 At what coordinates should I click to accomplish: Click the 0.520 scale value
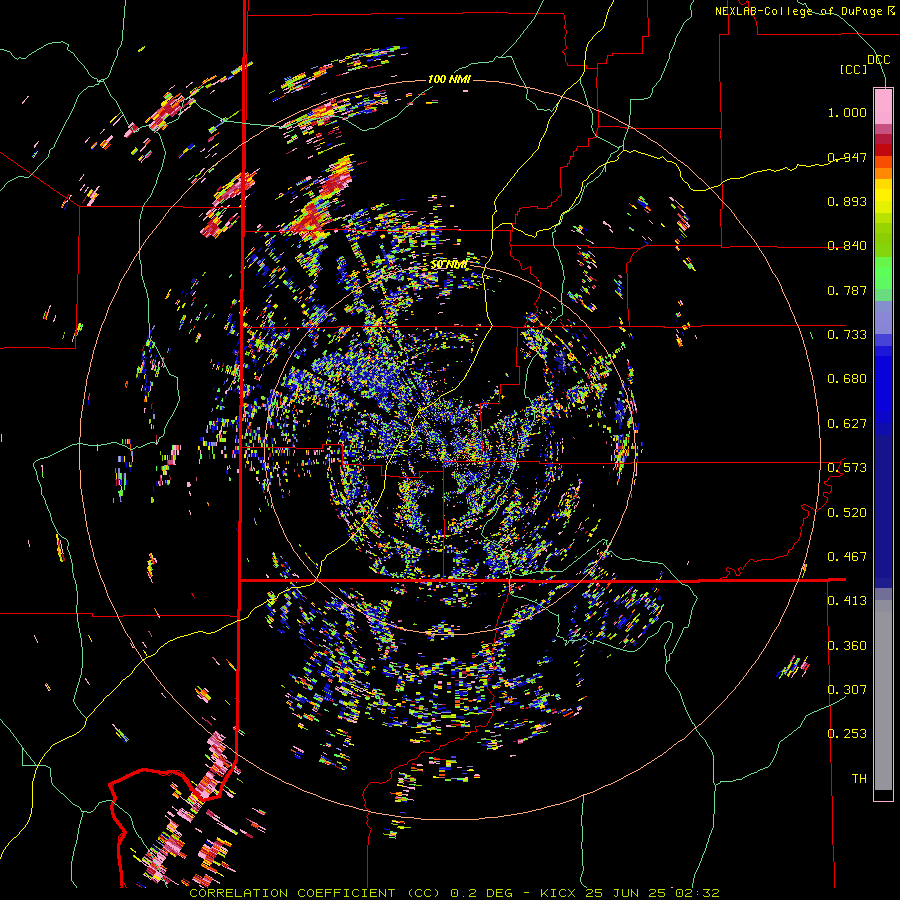(847, 513)
